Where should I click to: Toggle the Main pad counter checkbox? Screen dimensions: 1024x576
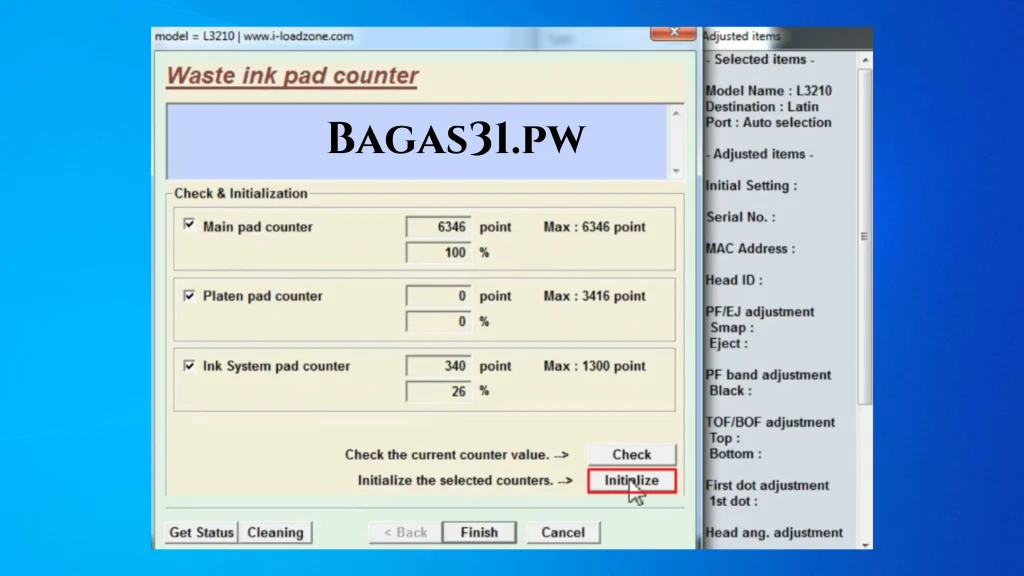point(189,225)
